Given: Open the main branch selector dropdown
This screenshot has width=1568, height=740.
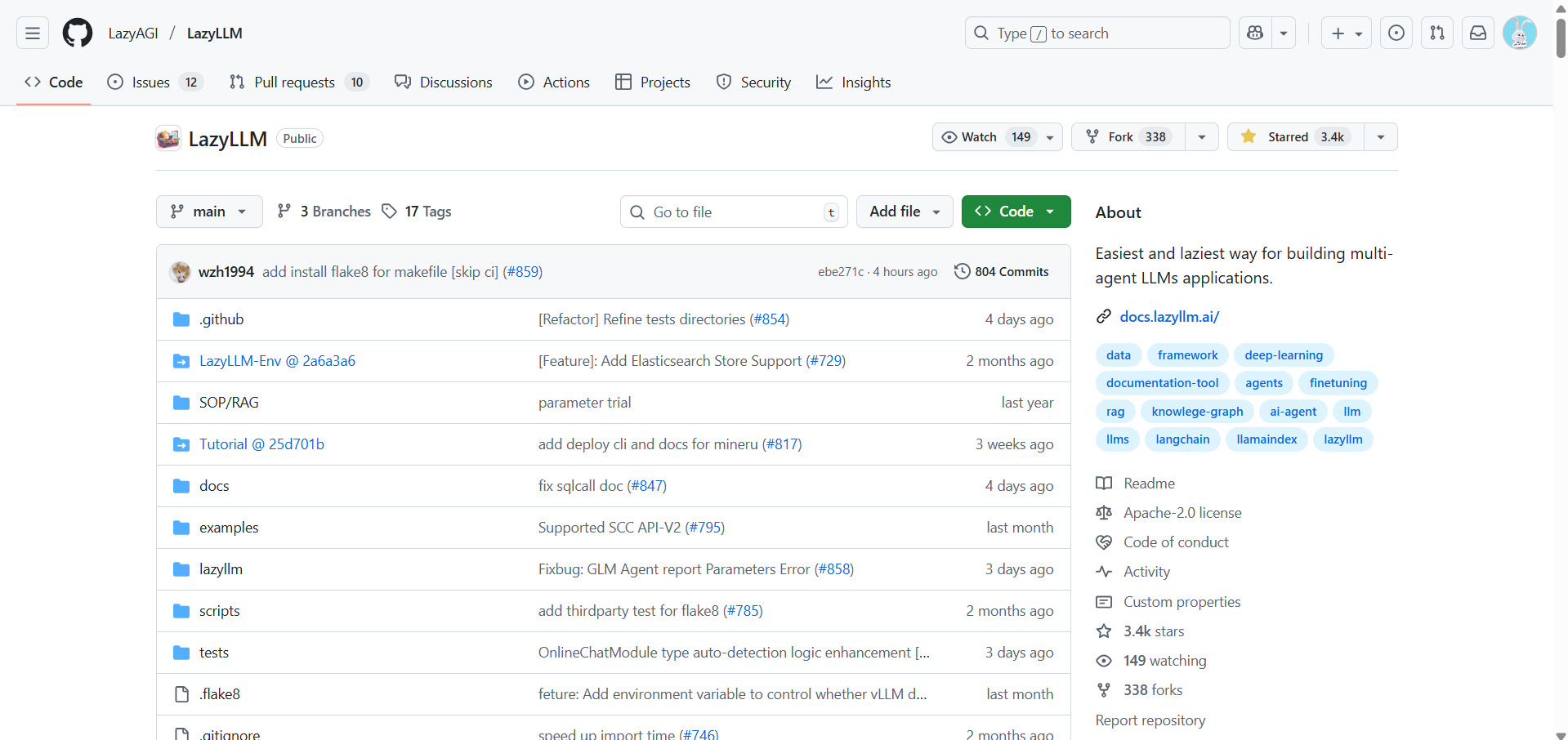Looking at the screenshot, I should pos(209,212).
